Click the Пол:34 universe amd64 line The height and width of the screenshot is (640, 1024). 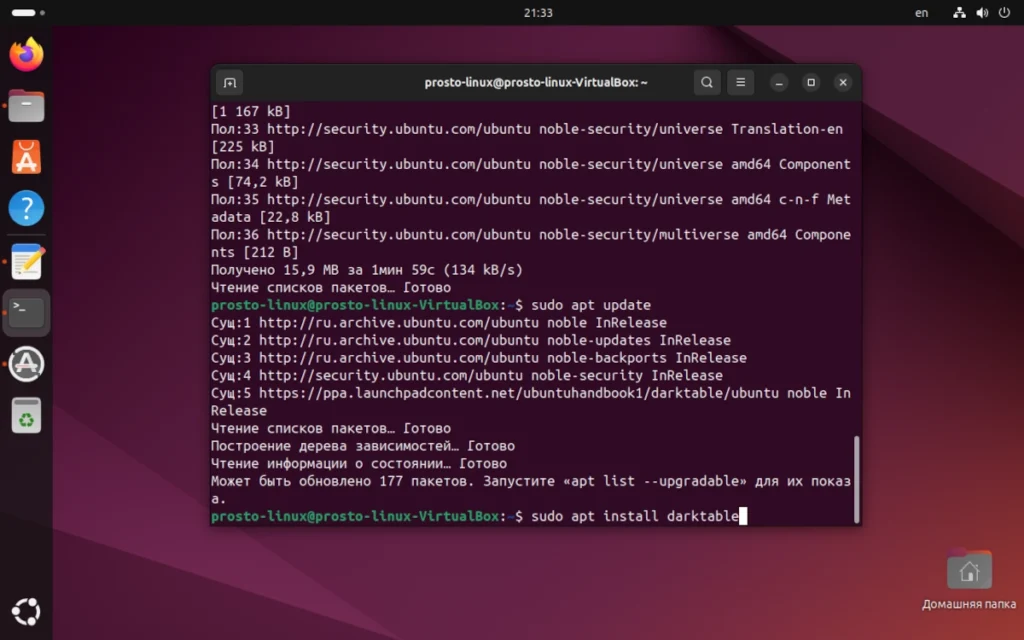click(x=530, y=173)
